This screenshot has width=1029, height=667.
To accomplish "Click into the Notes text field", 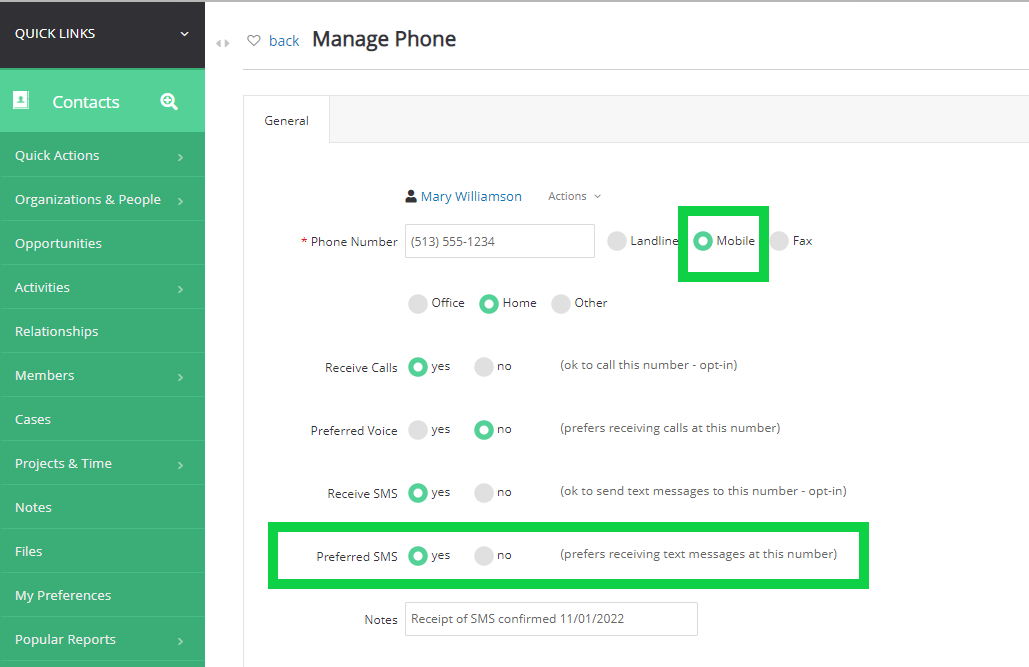I will 551,618.
